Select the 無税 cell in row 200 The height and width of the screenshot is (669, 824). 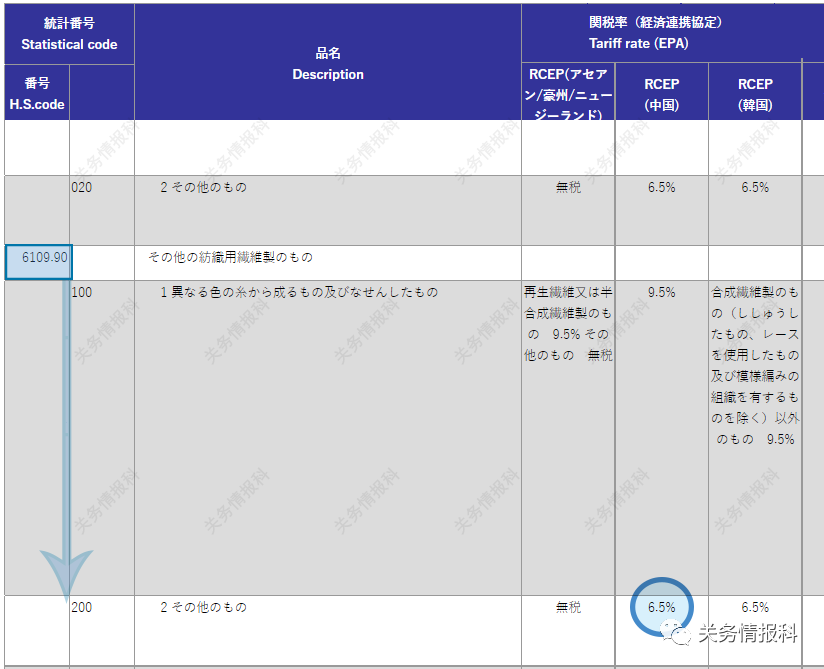(x=568, y=607)
